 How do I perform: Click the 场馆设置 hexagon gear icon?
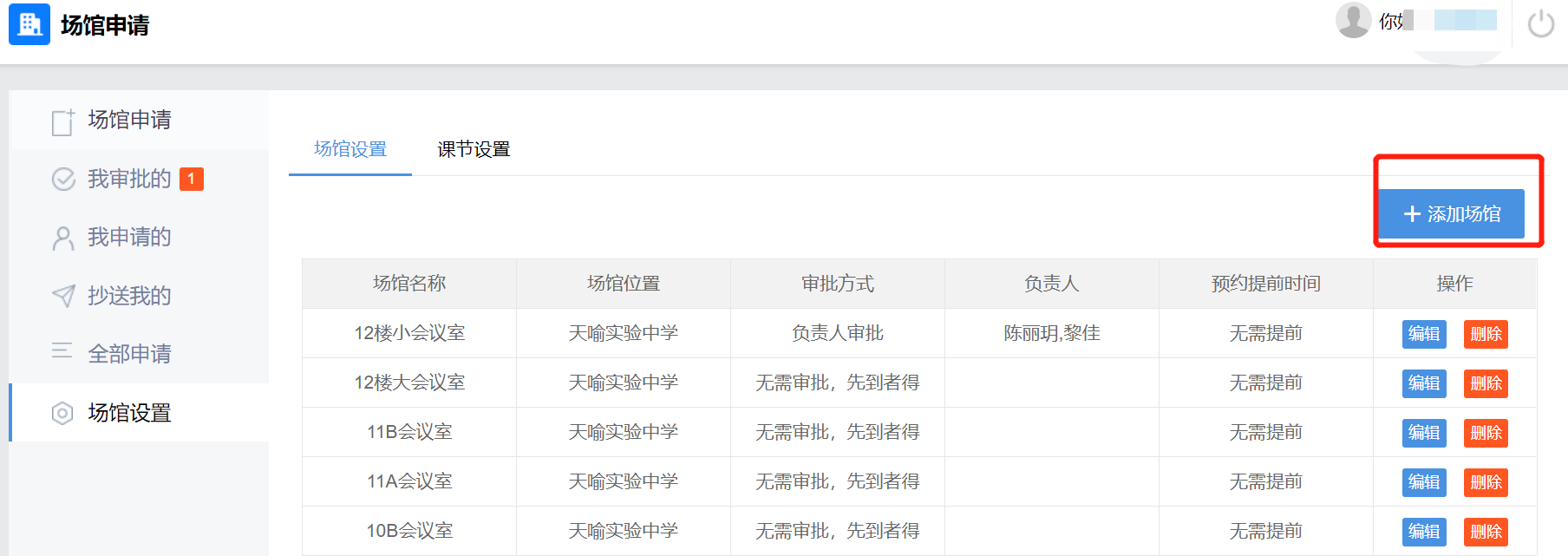[62, 413]
